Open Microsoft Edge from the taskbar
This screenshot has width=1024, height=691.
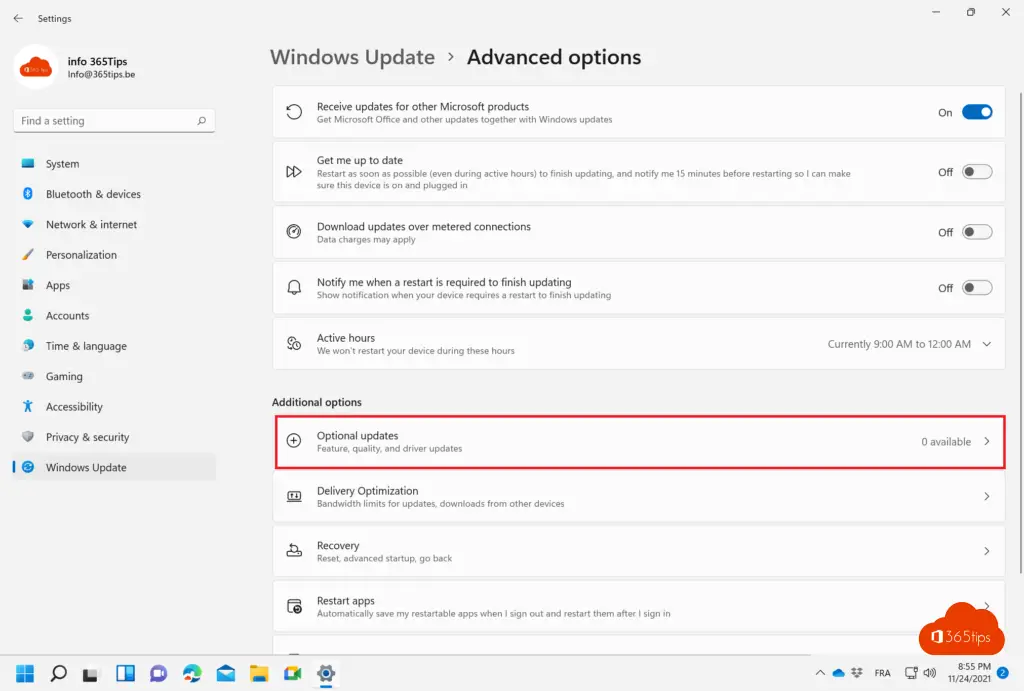tap(192, 673)
